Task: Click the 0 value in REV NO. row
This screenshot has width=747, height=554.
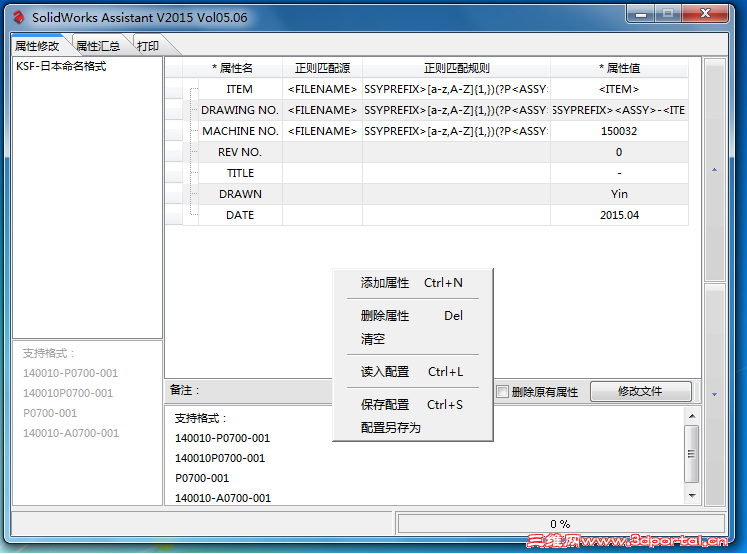Action: (619, 152)
